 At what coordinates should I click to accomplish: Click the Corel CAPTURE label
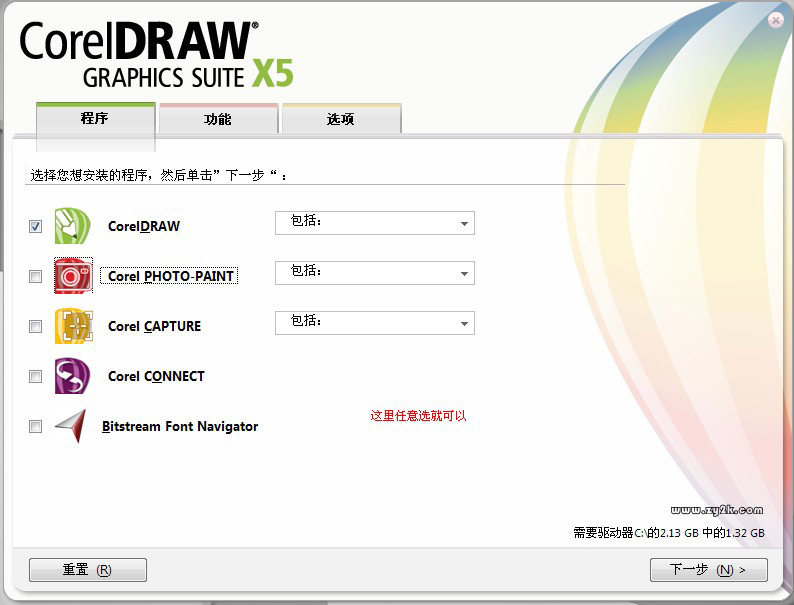coord(154,327)
